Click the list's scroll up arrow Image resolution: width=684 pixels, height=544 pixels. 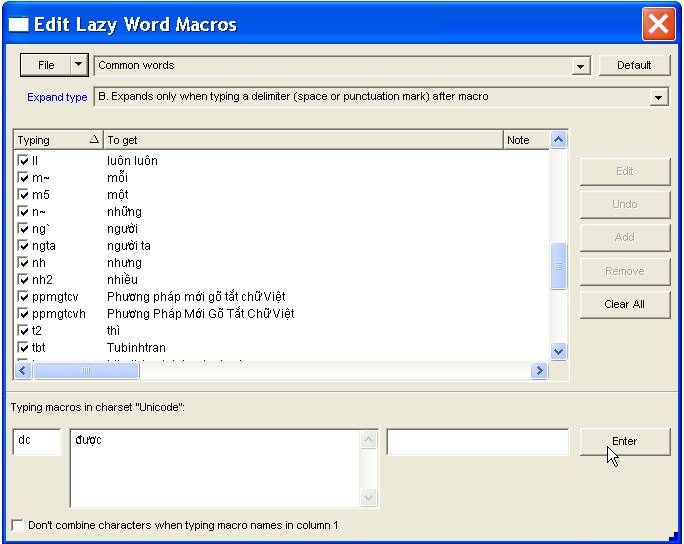click(x=559, y=140)
